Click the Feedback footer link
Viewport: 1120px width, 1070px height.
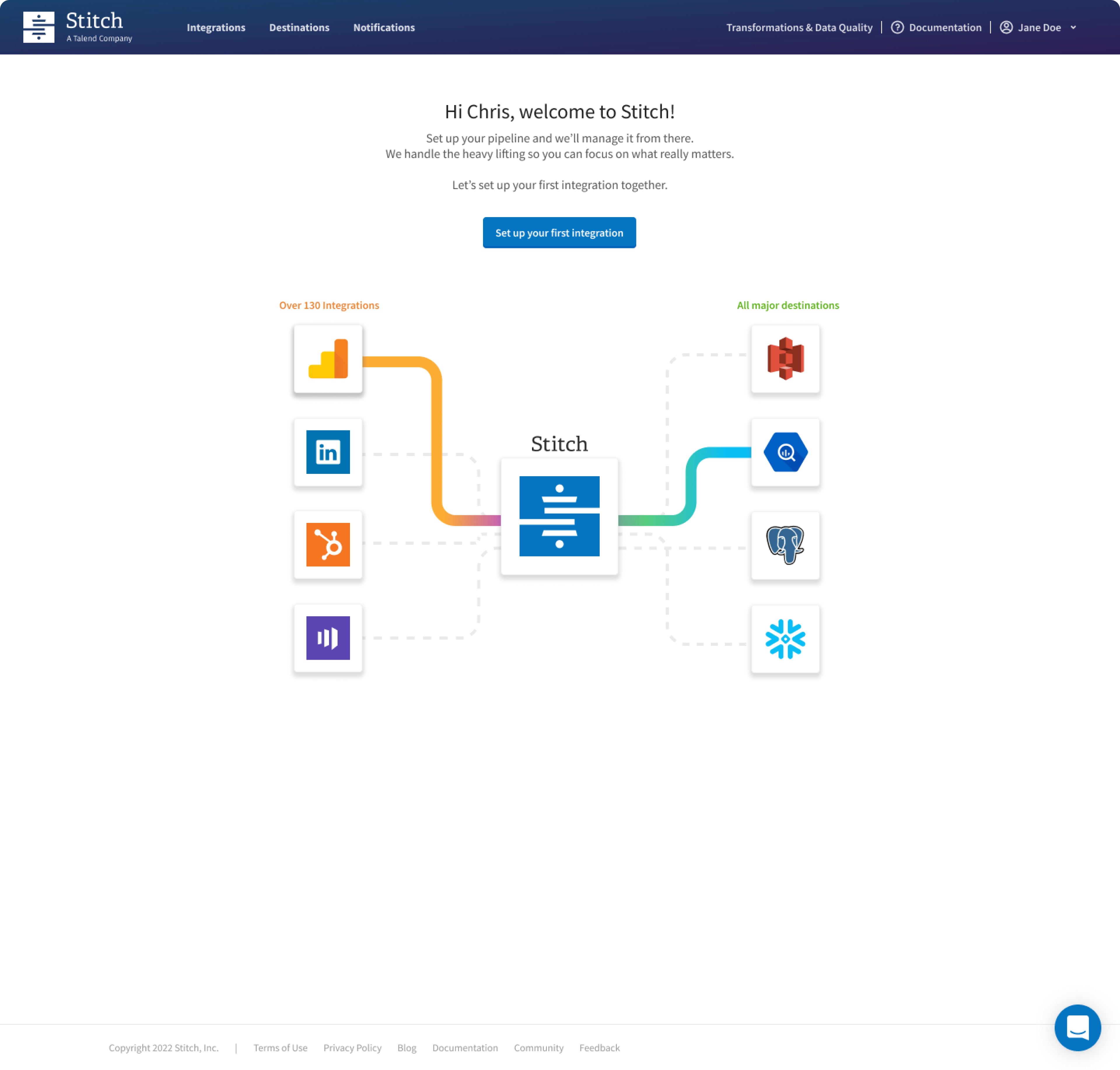pos(599,1048)
